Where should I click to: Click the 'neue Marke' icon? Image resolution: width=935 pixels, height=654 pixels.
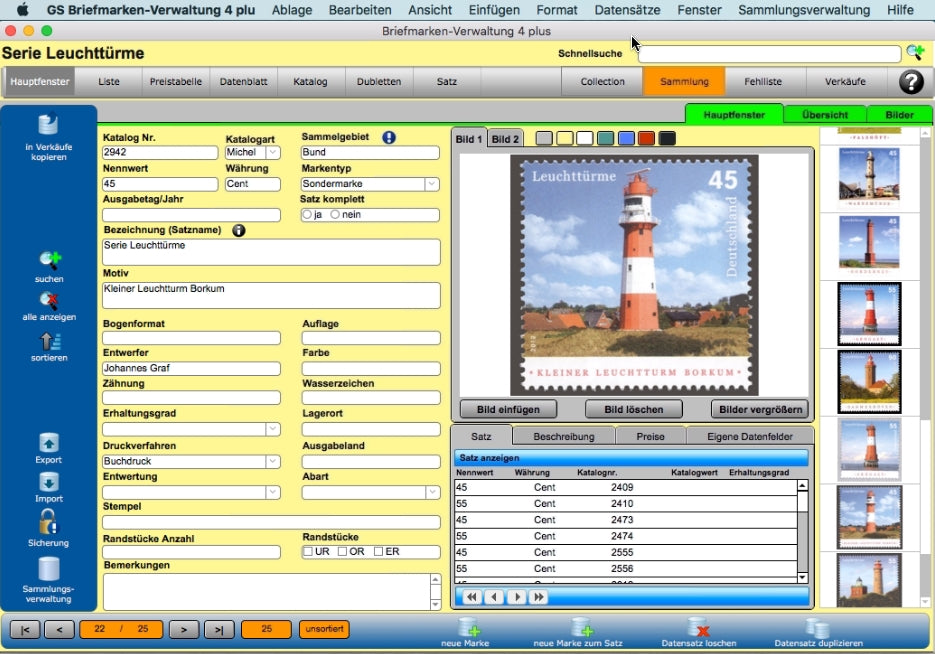468,627
